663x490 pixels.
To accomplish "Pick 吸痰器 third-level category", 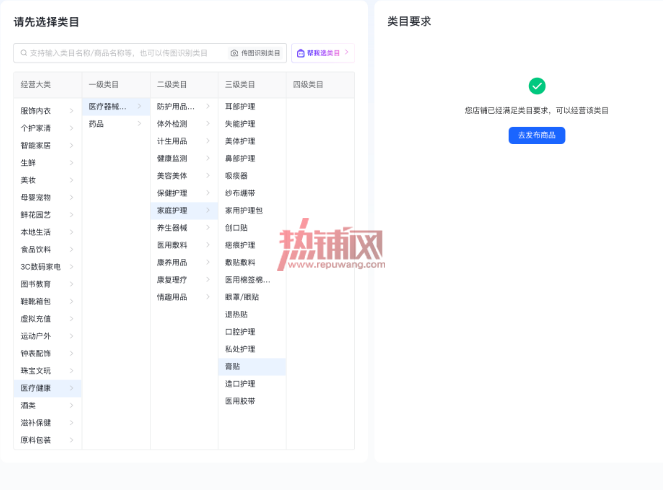I will [252, 176].
